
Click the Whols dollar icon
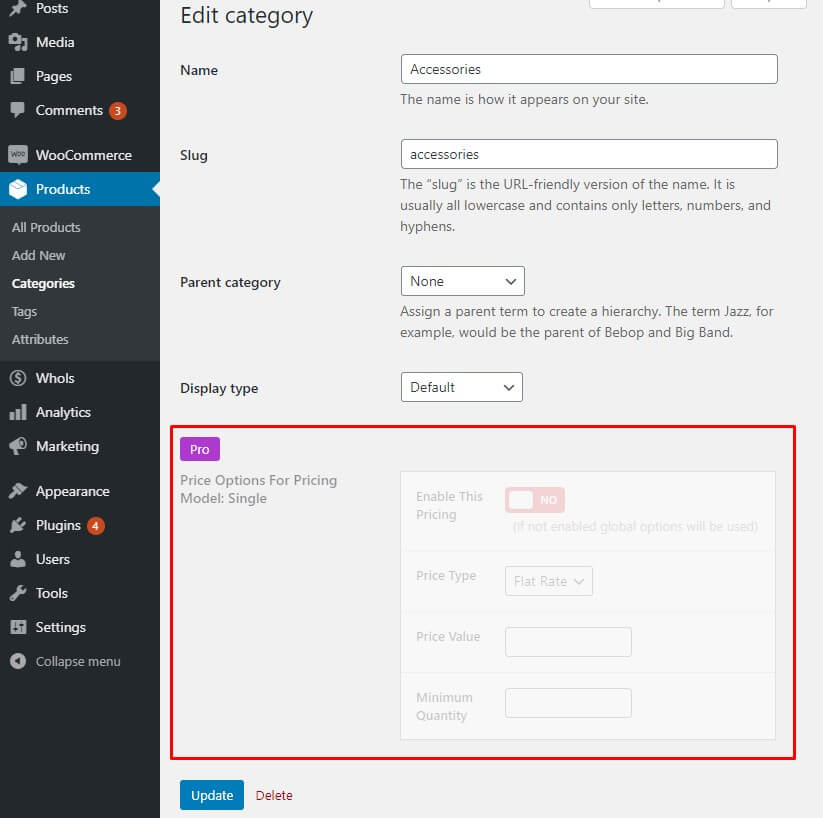click(18, 378)
